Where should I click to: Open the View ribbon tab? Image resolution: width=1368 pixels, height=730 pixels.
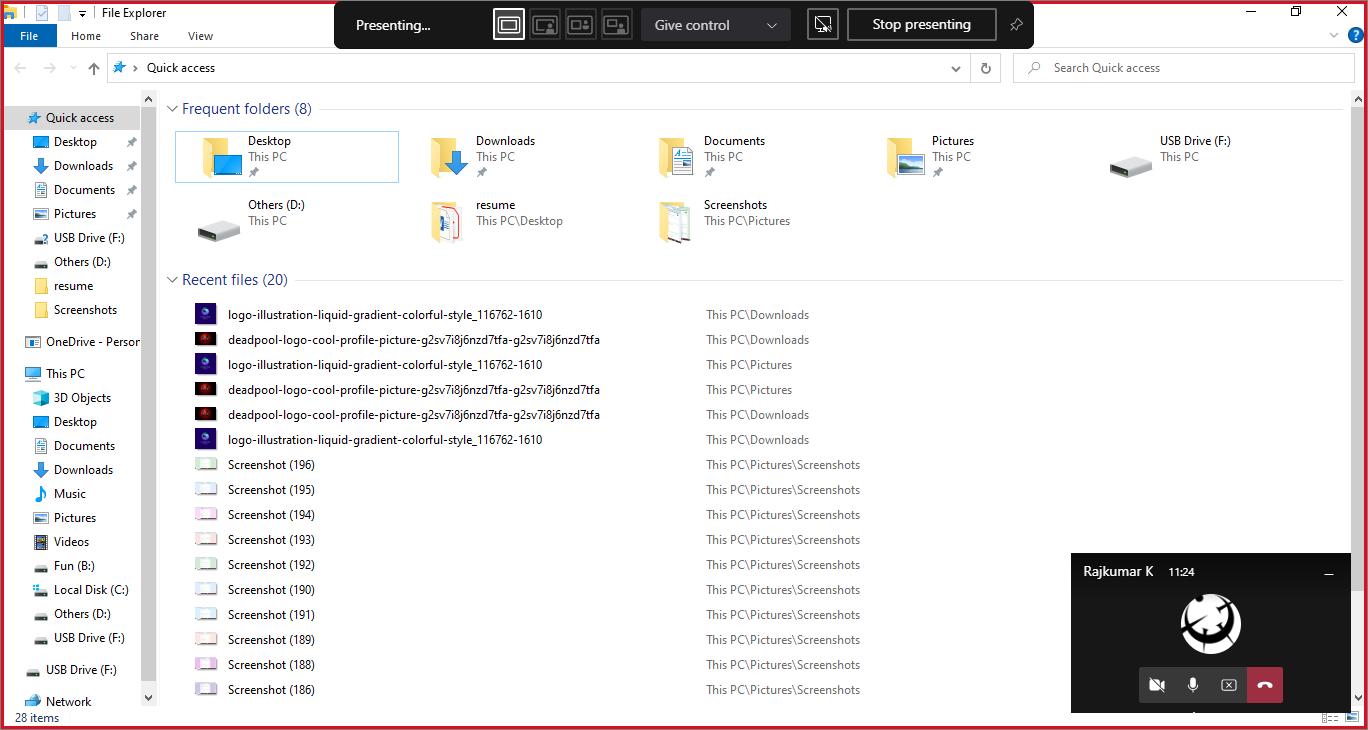tap(201, 36)
